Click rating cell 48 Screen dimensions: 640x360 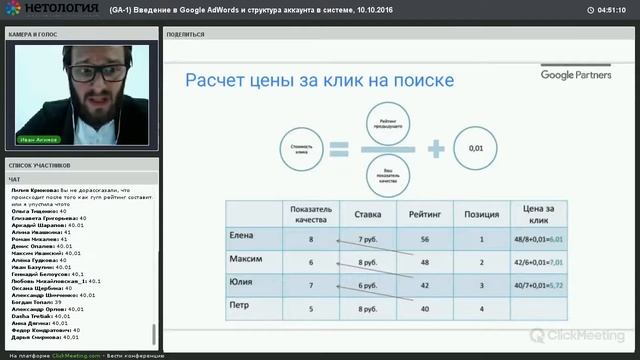(x=425, y=262)
